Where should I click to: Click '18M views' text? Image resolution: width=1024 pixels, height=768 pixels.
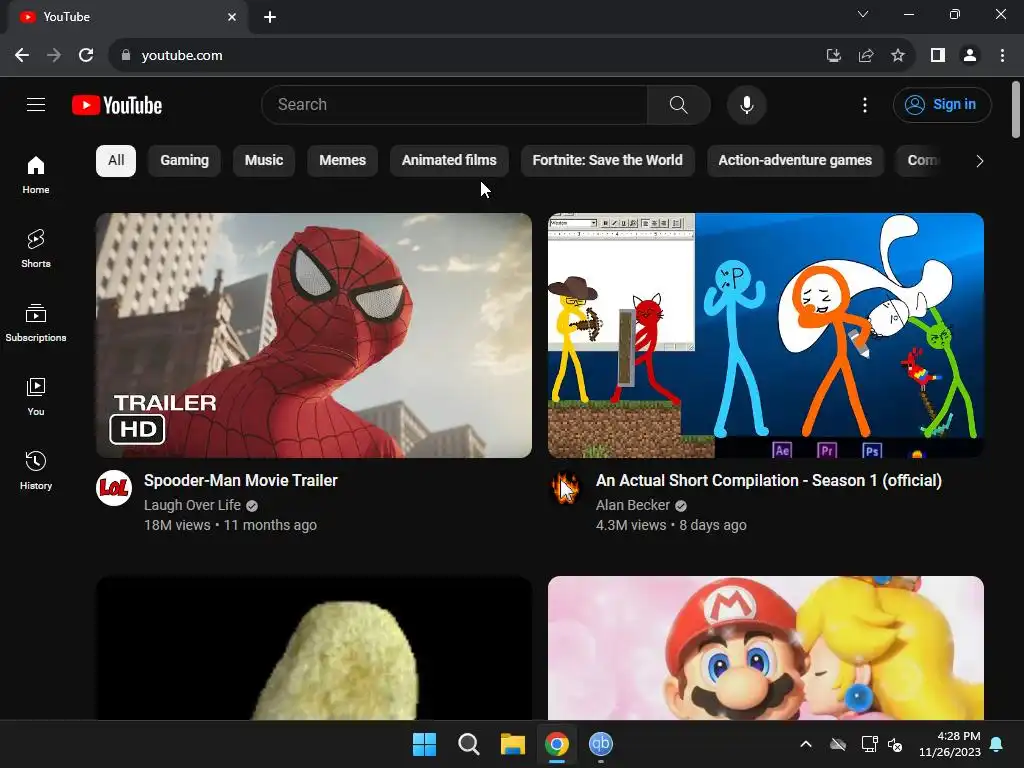[177, 525]
